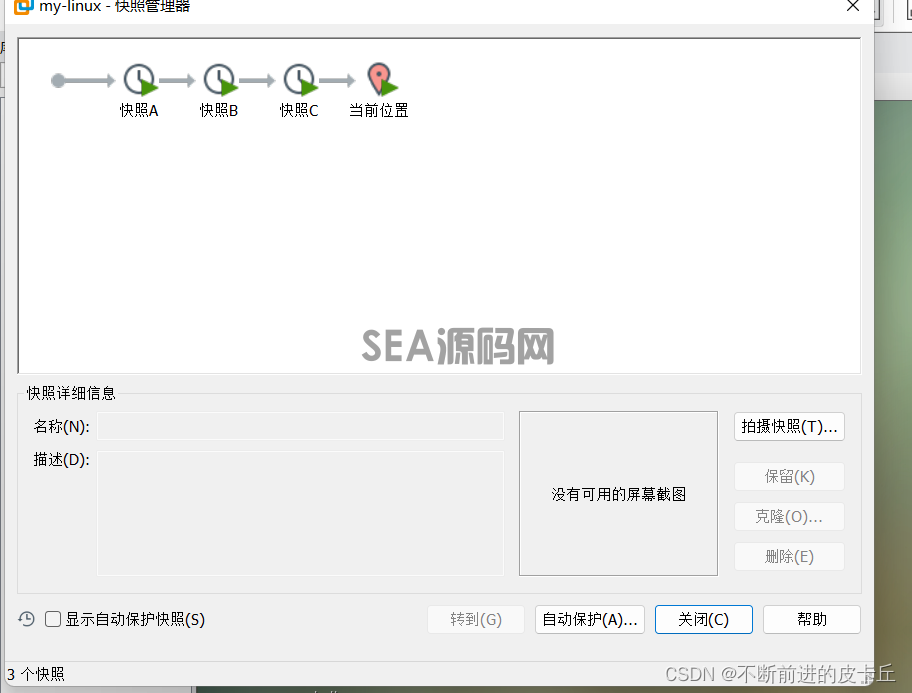
Task: Focus the 描述(D) text area
Action: pyautogui.click(x=300, y=513)
